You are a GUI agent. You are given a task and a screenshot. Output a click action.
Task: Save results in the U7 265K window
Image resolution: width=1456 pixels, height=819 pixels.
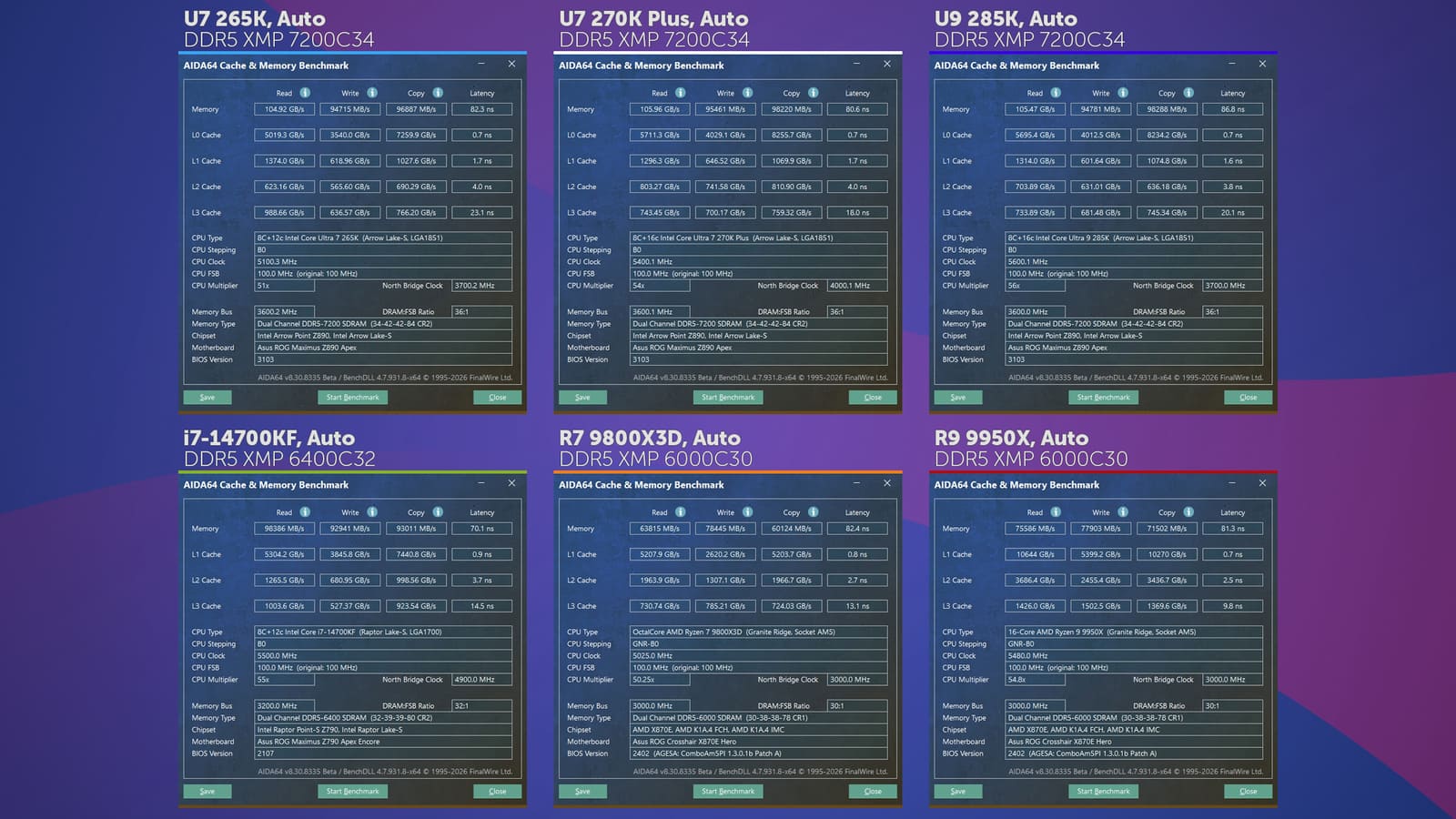pyautogui.click(x=207, y=398)
